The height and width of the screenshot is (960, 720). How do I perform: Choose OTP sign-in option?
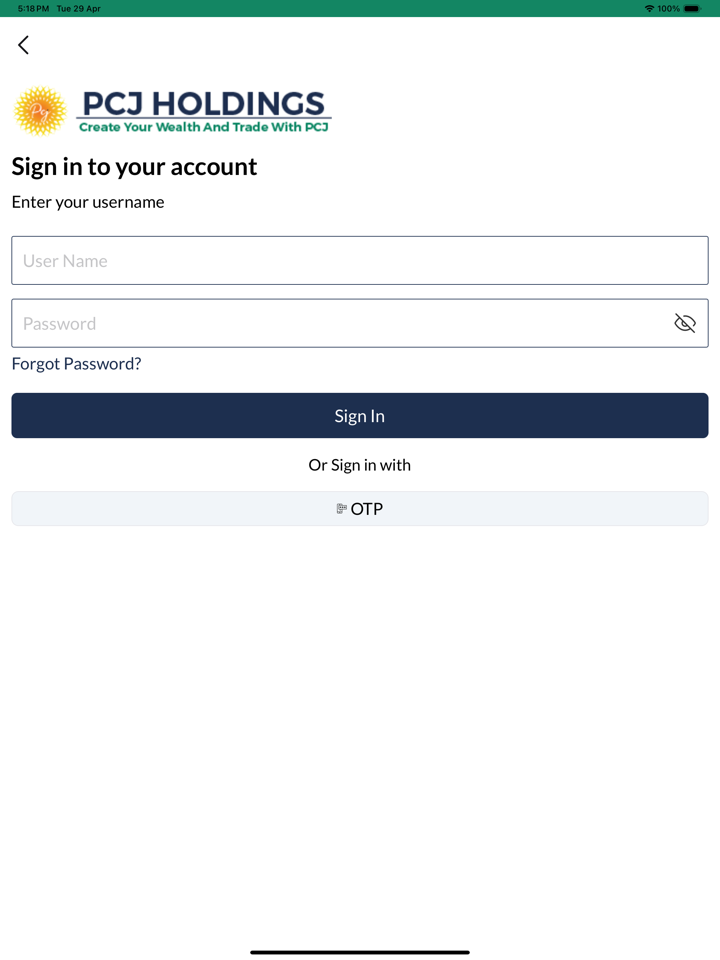[360, 509]
